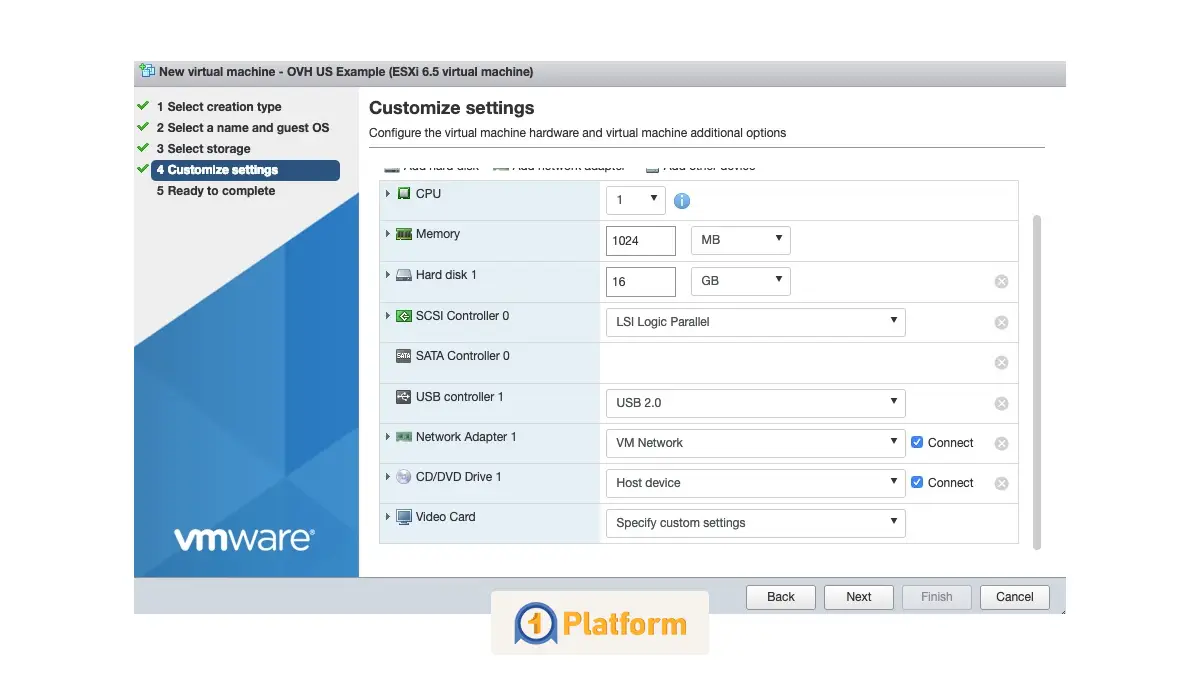
Task: Click the Hard disk 1 icon
Action: [405, 274]
